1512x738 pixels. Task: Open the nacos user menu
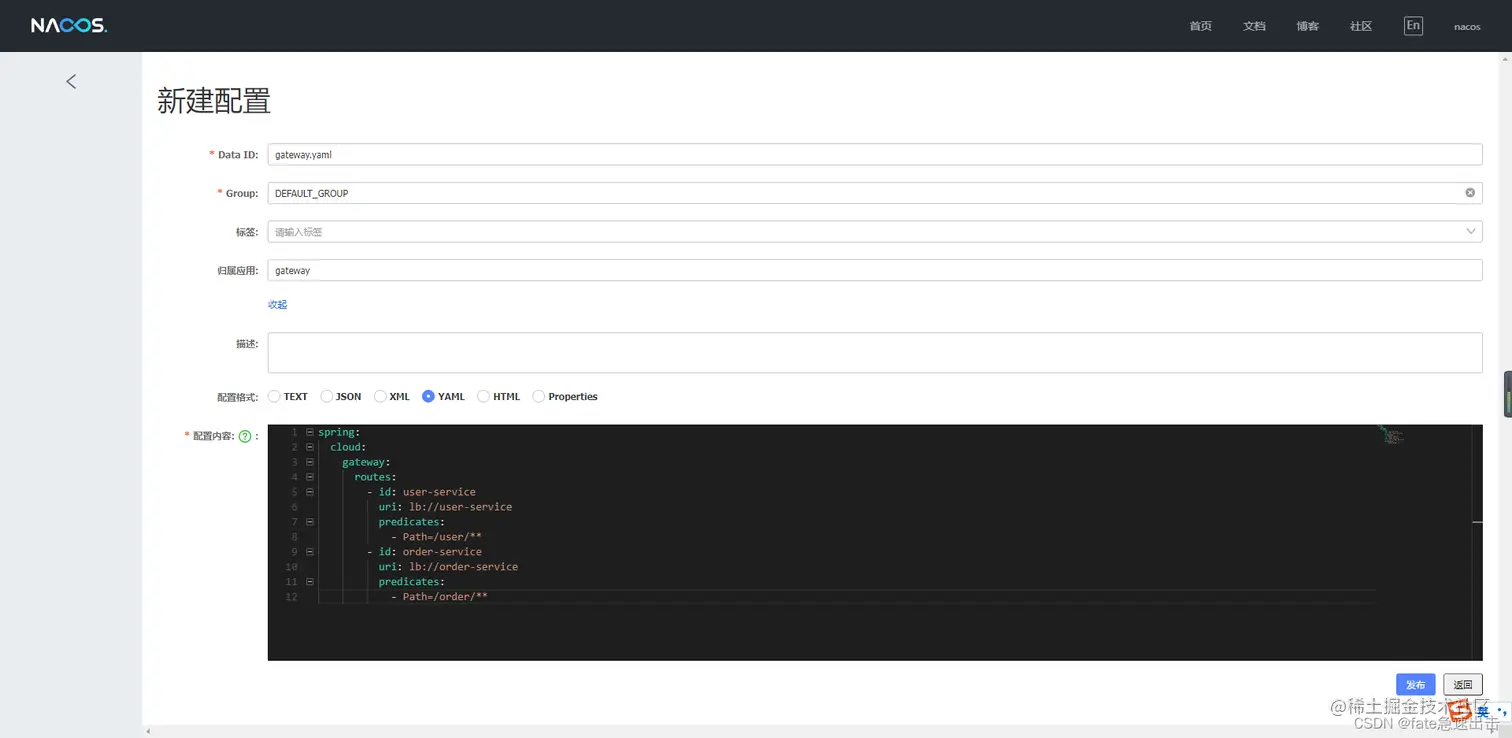coord(1467,27)
